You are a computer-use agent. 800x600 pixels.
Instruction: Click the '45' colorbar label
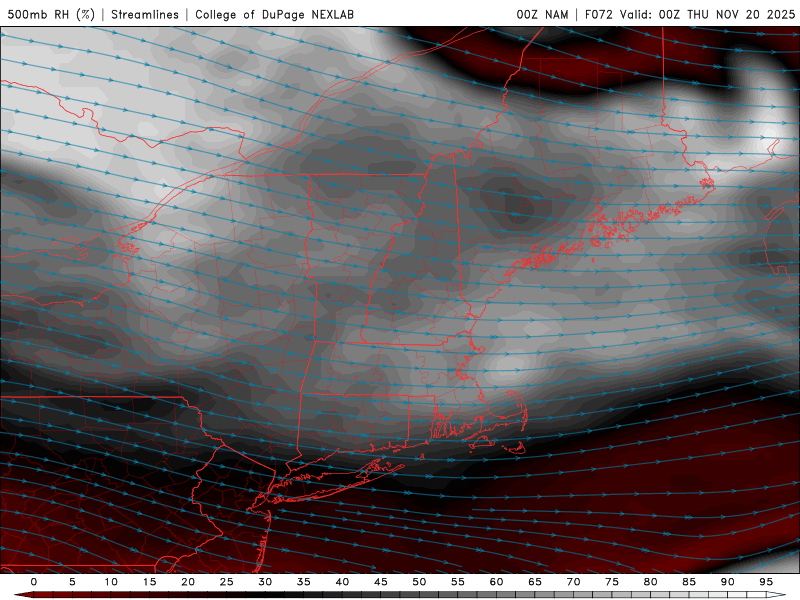[381, 582]
